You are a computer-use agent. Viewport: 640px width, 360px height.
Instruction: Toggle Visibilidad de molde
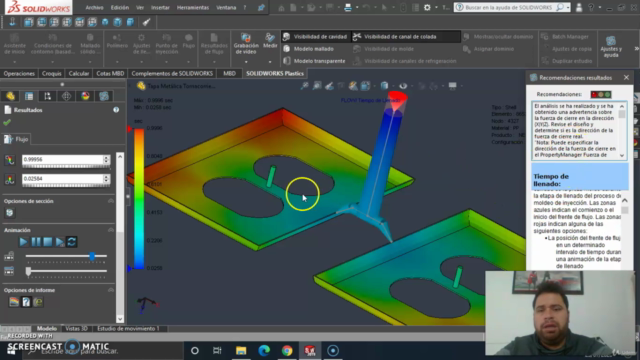384,49
